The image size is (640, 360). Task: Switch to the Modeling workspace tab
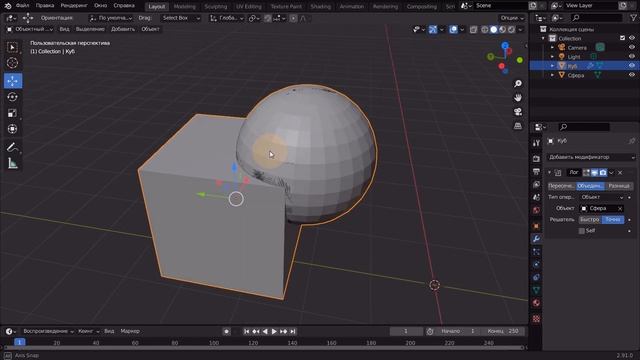[184, 7]
